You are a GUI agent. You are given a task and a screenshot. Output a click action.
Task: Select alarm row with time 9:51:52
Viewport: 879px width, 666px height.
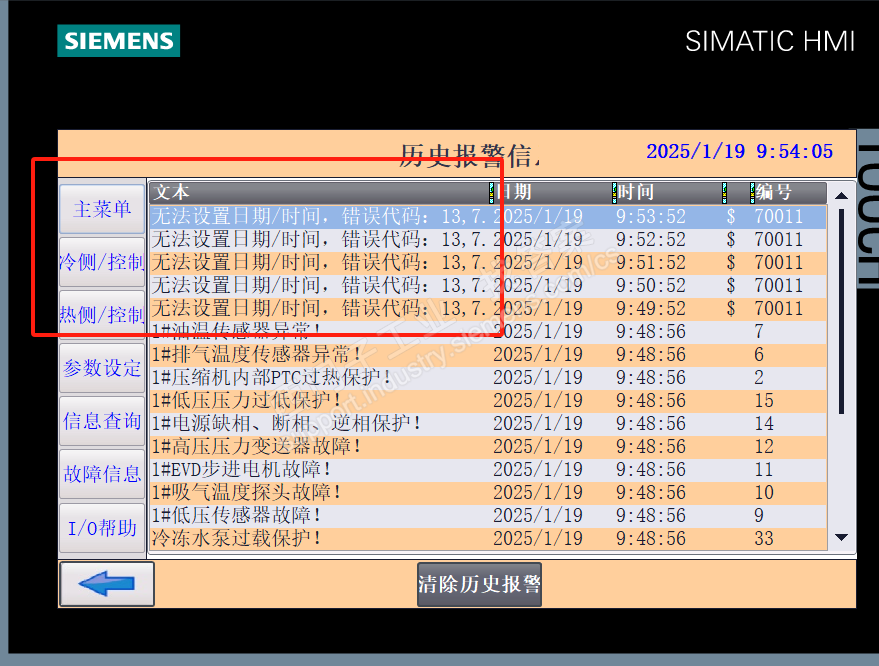488,262
